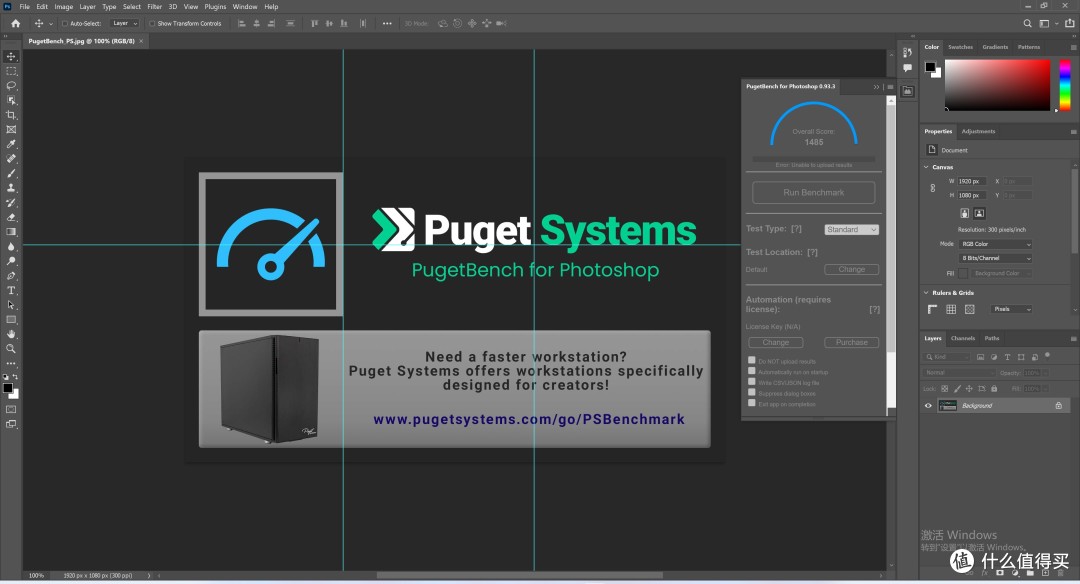Select the Brush tool
The width and height of the screenshot is (1080, 584).
point(11,174)
